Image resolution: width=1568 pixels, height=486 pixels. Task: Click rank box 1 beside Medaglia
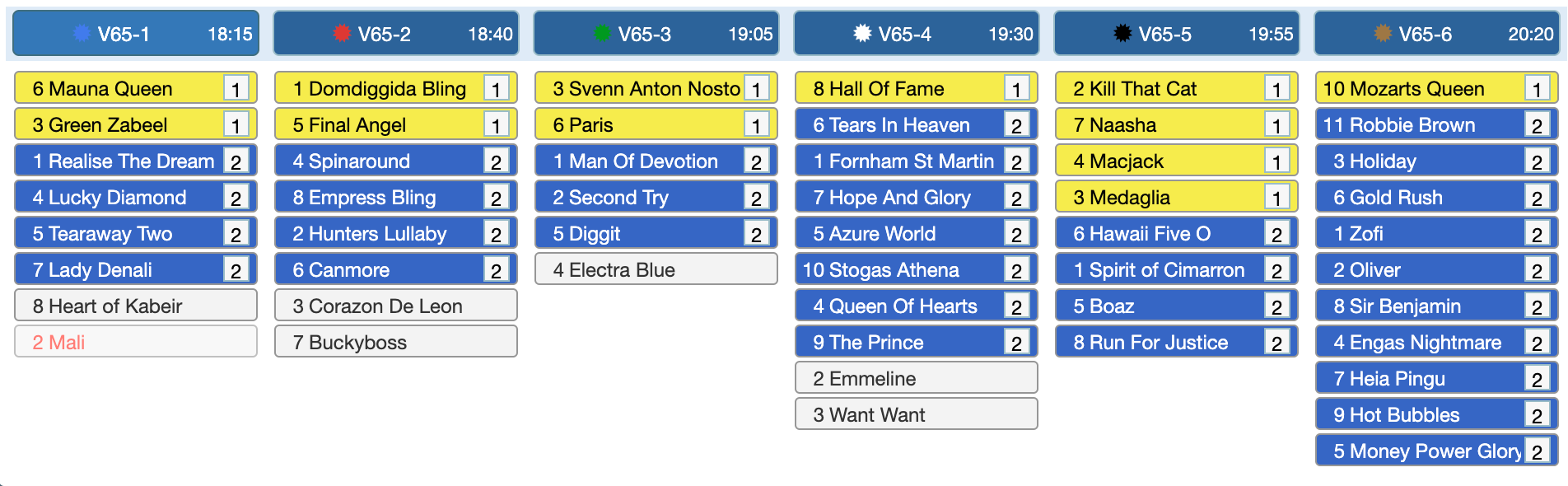click(x=1277, y=197)
